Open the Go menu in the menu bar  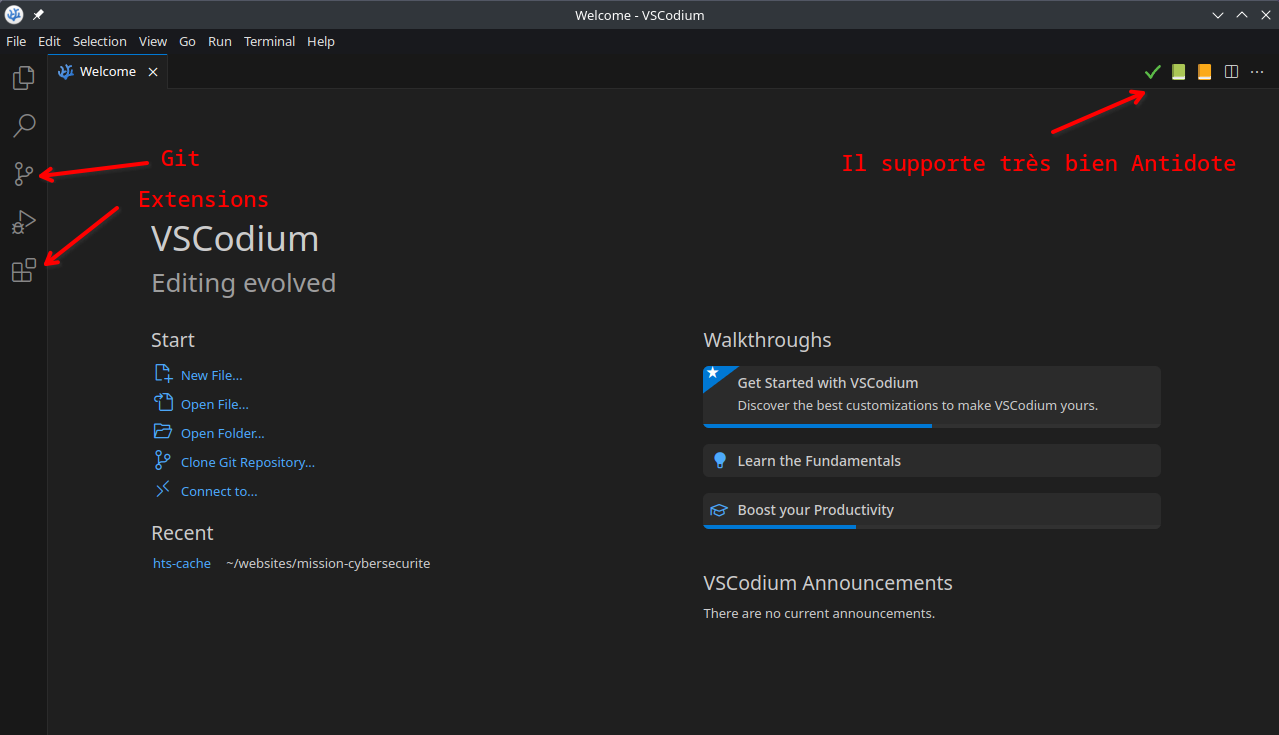tap(187, 41)
